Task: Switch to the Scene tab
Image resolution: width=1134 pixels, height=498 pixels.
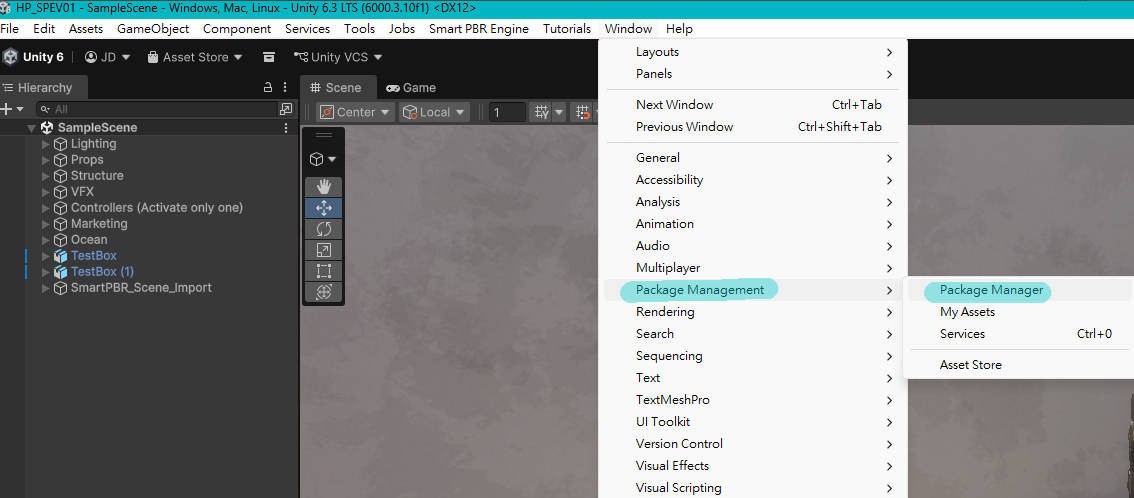Action: [x=336, y=87]
